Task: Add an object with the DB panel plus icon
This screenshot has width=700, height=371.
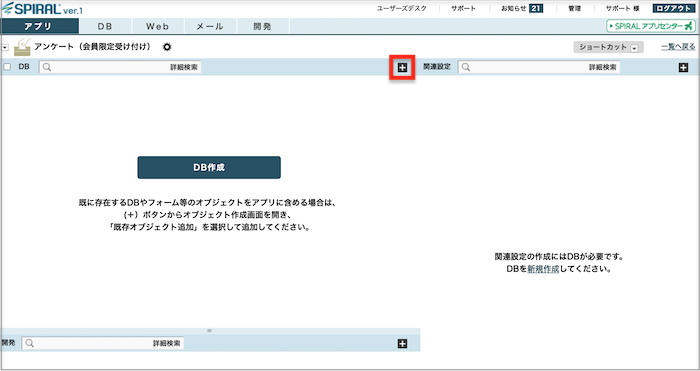Action: tap(402, 67)
